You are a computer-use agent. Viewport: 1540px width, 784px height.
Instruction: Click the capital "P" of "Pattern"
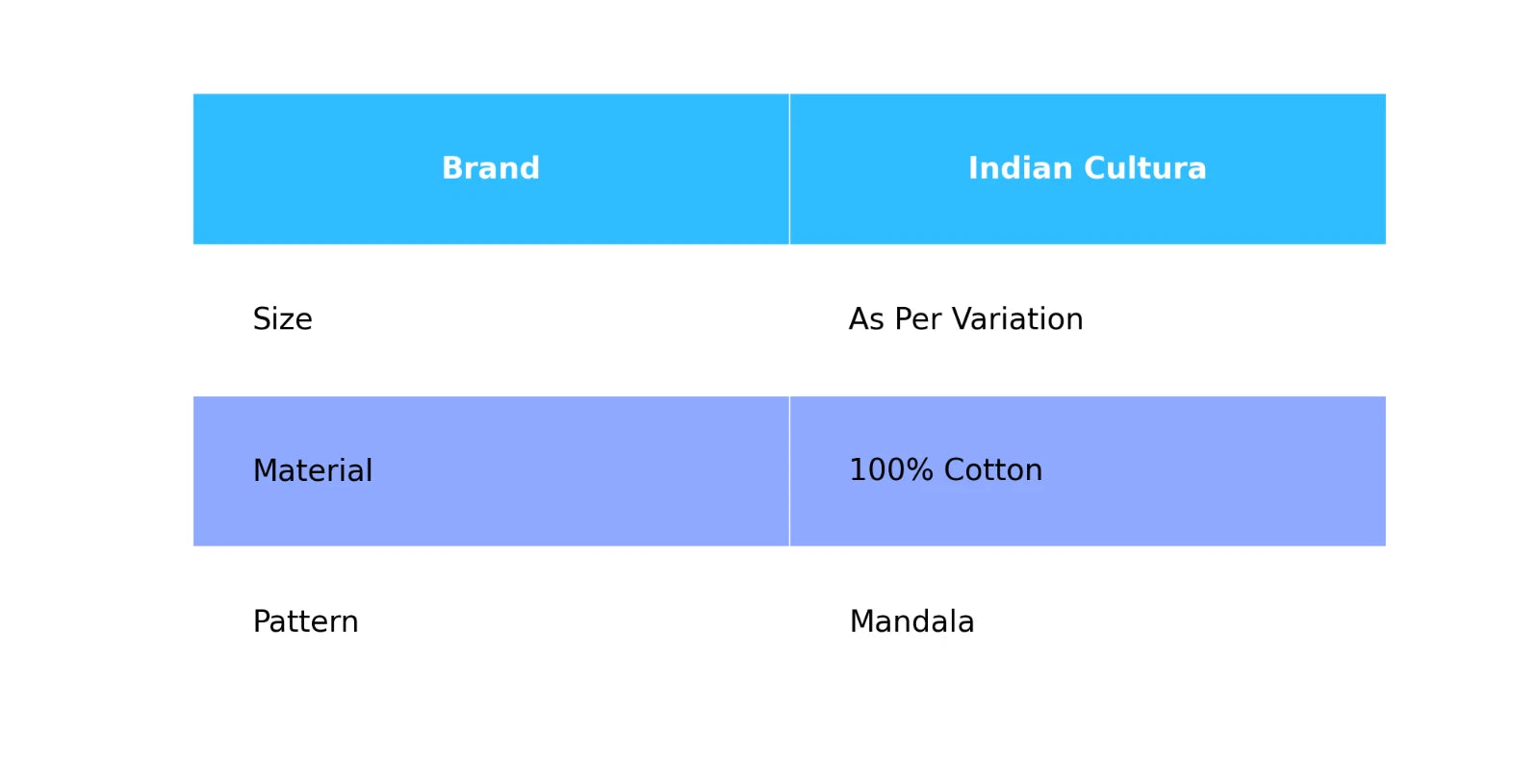point(261,621)
